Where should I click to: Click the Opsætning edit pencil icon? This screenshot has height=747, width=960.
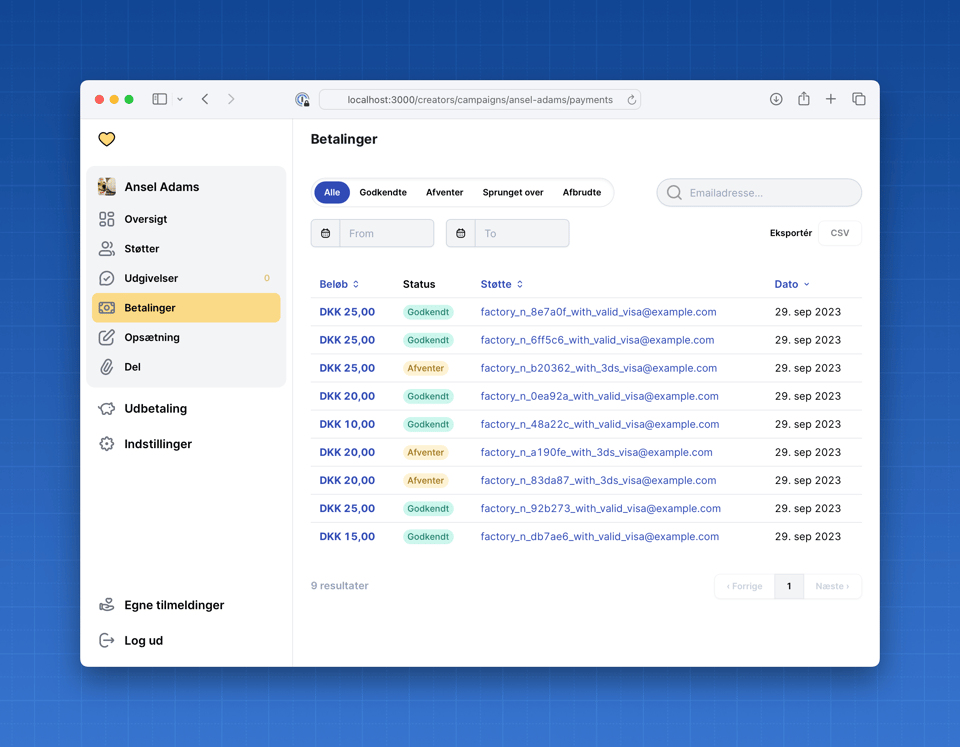click(x=107, y=337)
